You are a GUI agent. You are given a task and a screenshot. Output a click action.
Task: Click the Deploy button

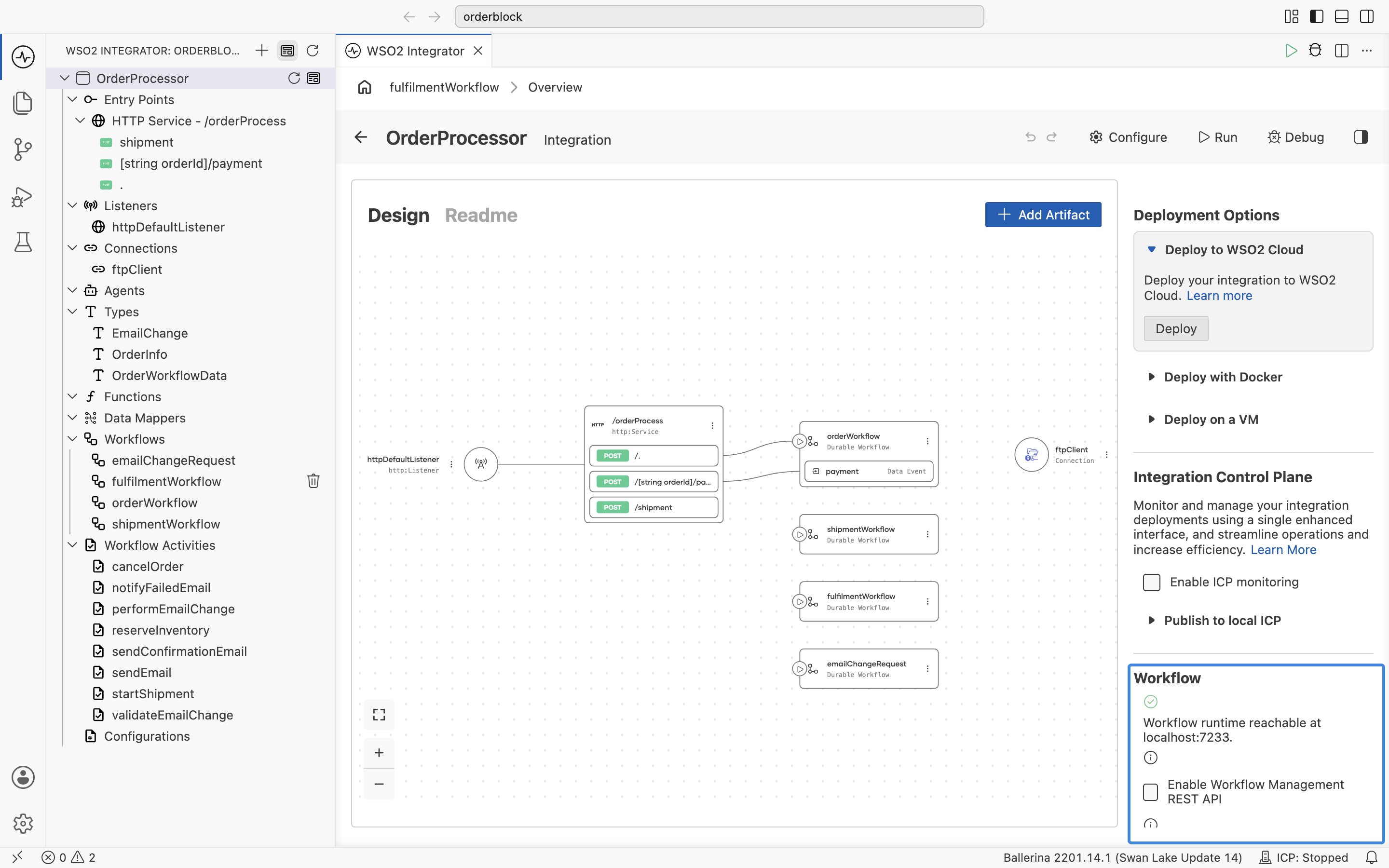(x=1176, y=328)
